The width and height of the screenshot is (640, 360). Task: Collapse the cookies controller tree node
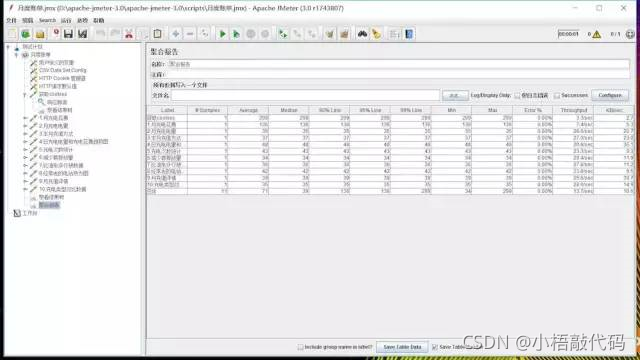(x=24, y=94)
